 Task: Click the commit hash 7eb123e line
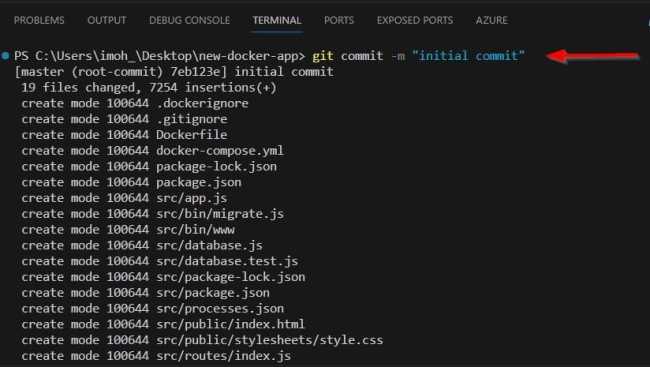(174, 72)
